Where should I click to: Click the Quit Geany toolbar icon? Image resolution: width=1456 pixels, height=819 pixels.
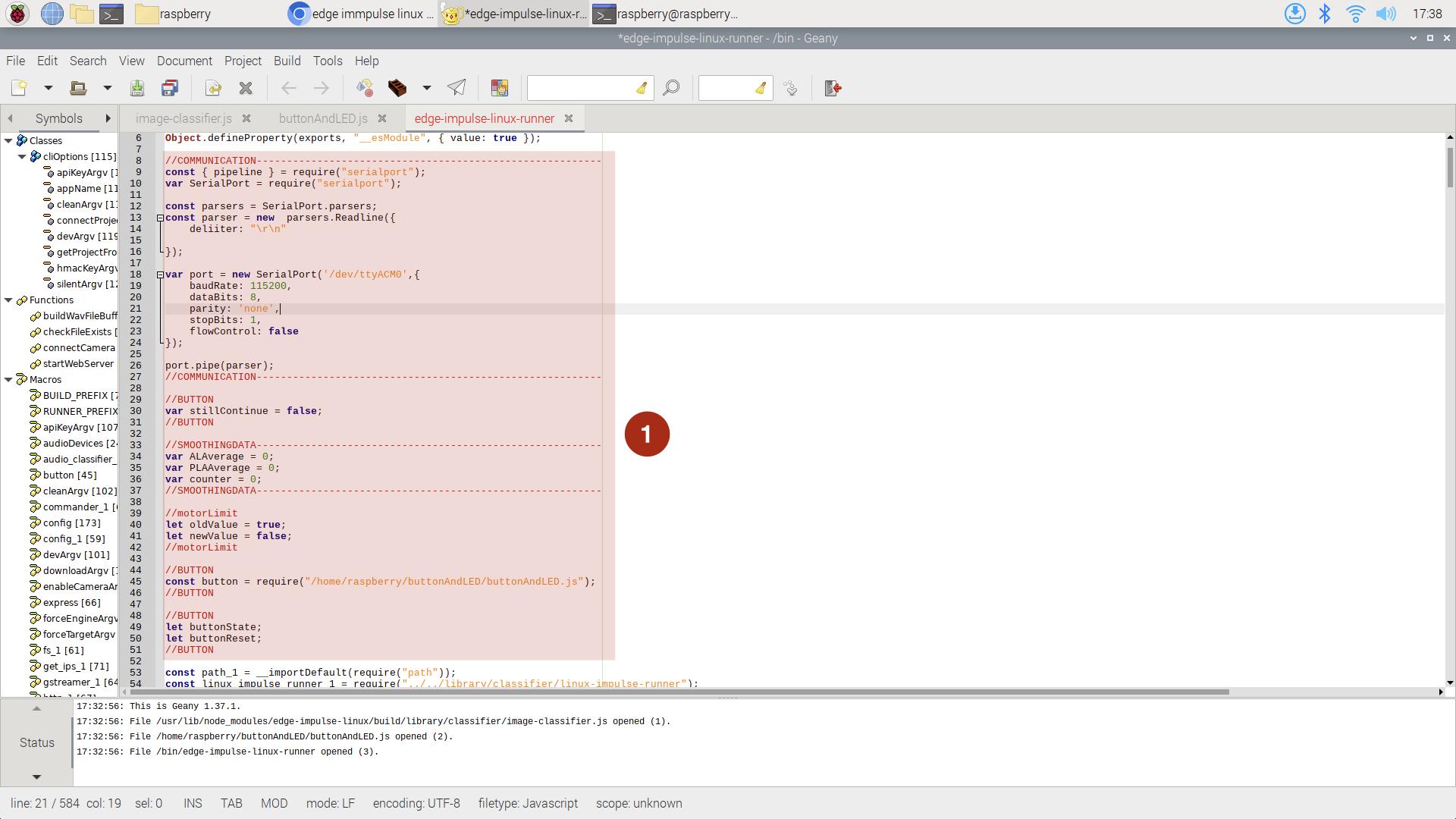pos(833,88)
